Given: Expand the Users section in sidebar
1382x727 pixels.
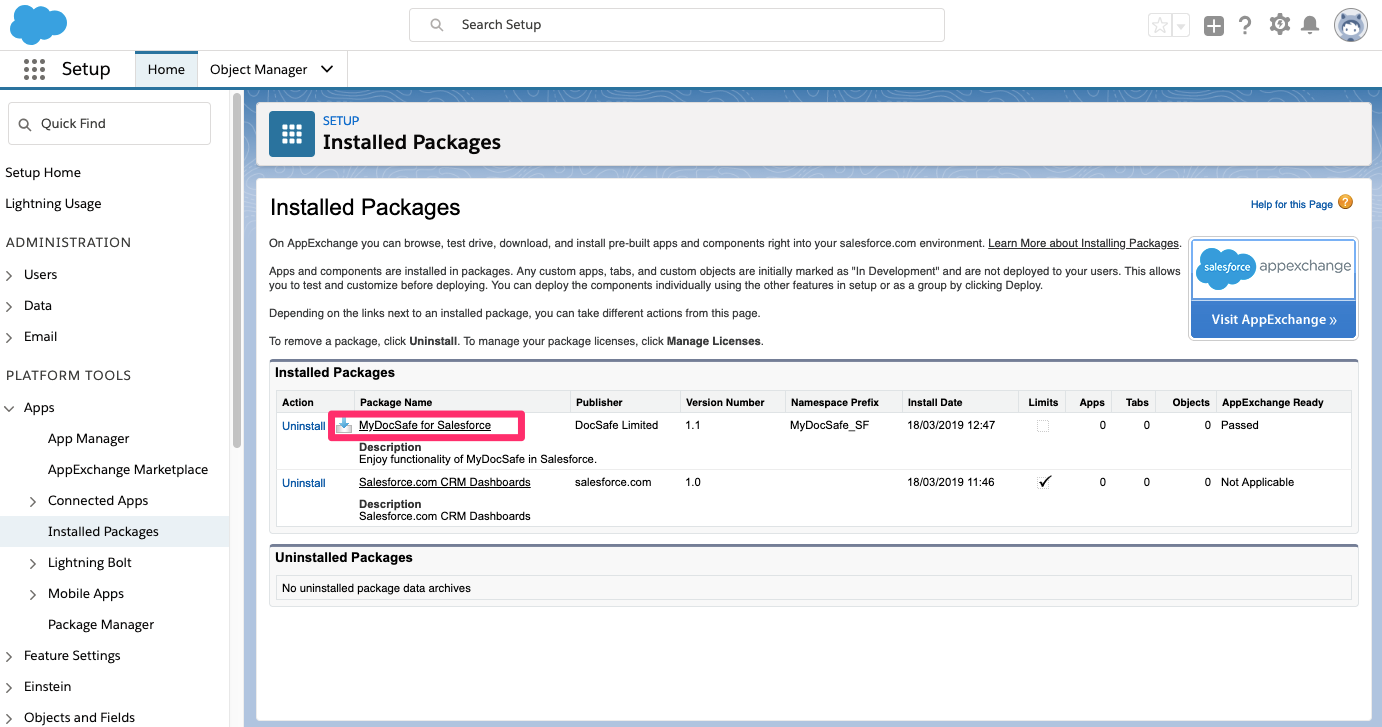Looking at the screenshot, I should pos(10,275).
